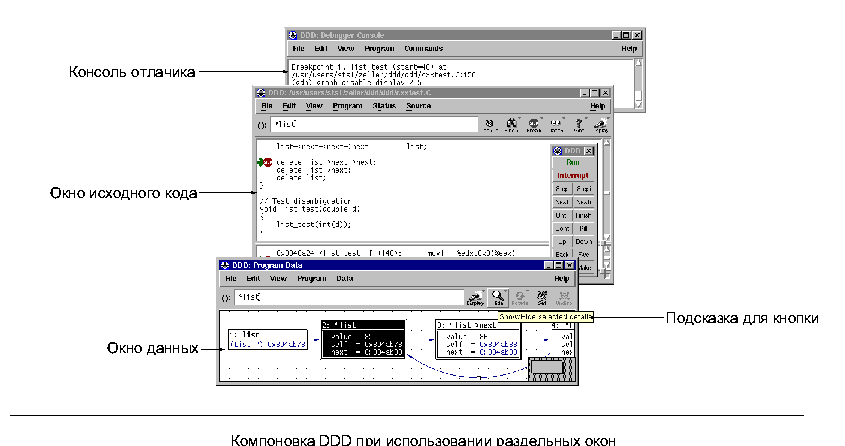Click the Break stop-sign toolbar icon
Image resolution: width=845 pixels, height=446 pixels.
pyautogui.click(x=534, y=125)
